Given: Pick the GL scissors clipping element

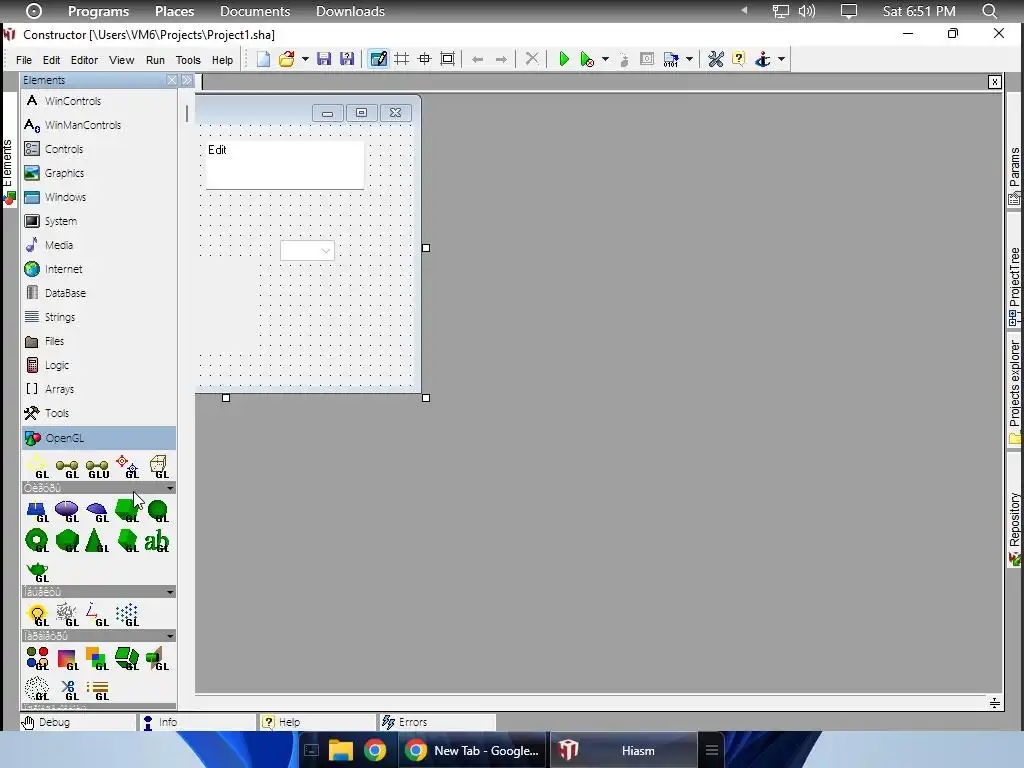Looking at the screenshot, I should 69,689.
